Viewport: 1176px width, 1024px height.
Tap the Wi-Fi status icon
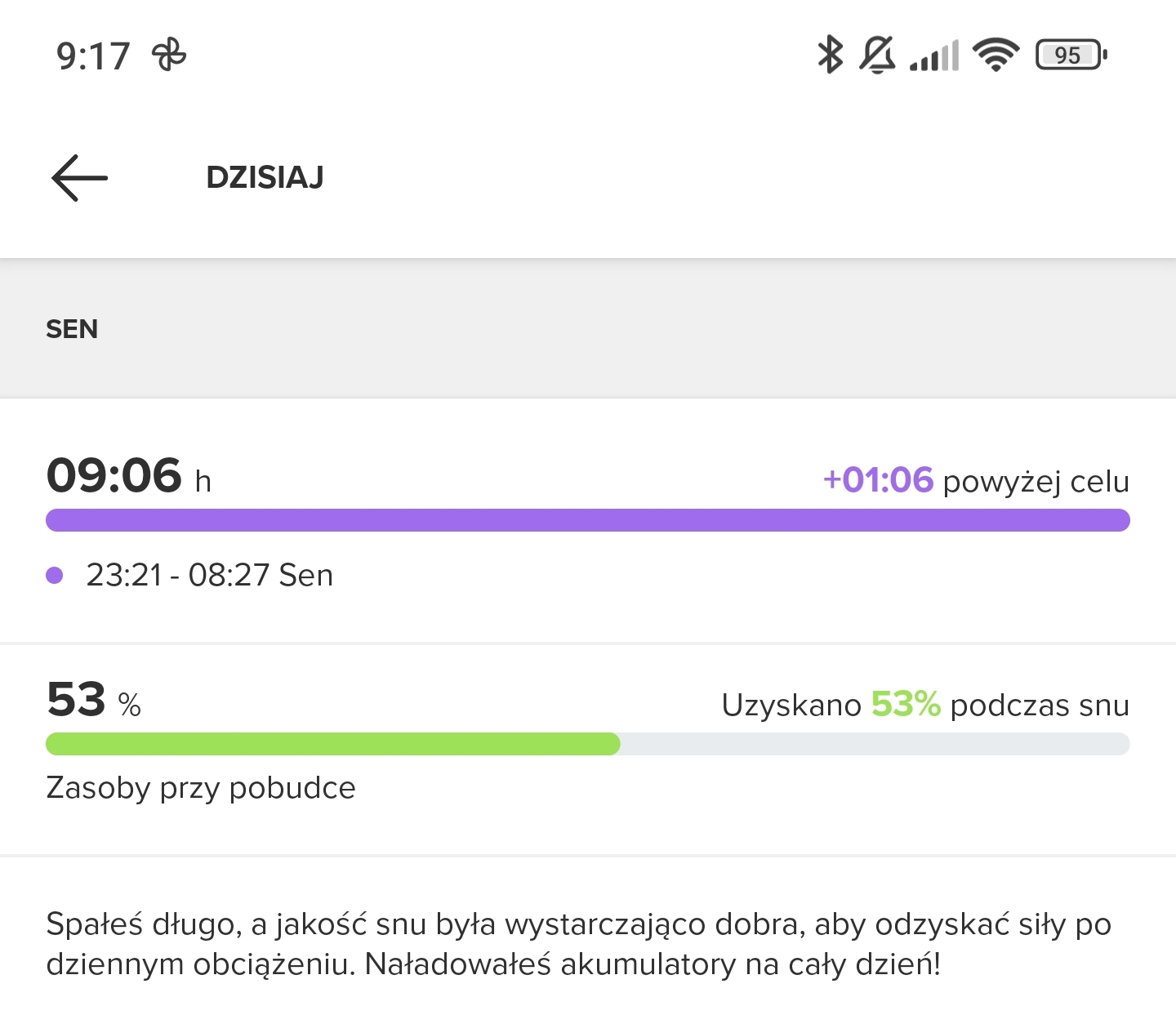[996, 55]
